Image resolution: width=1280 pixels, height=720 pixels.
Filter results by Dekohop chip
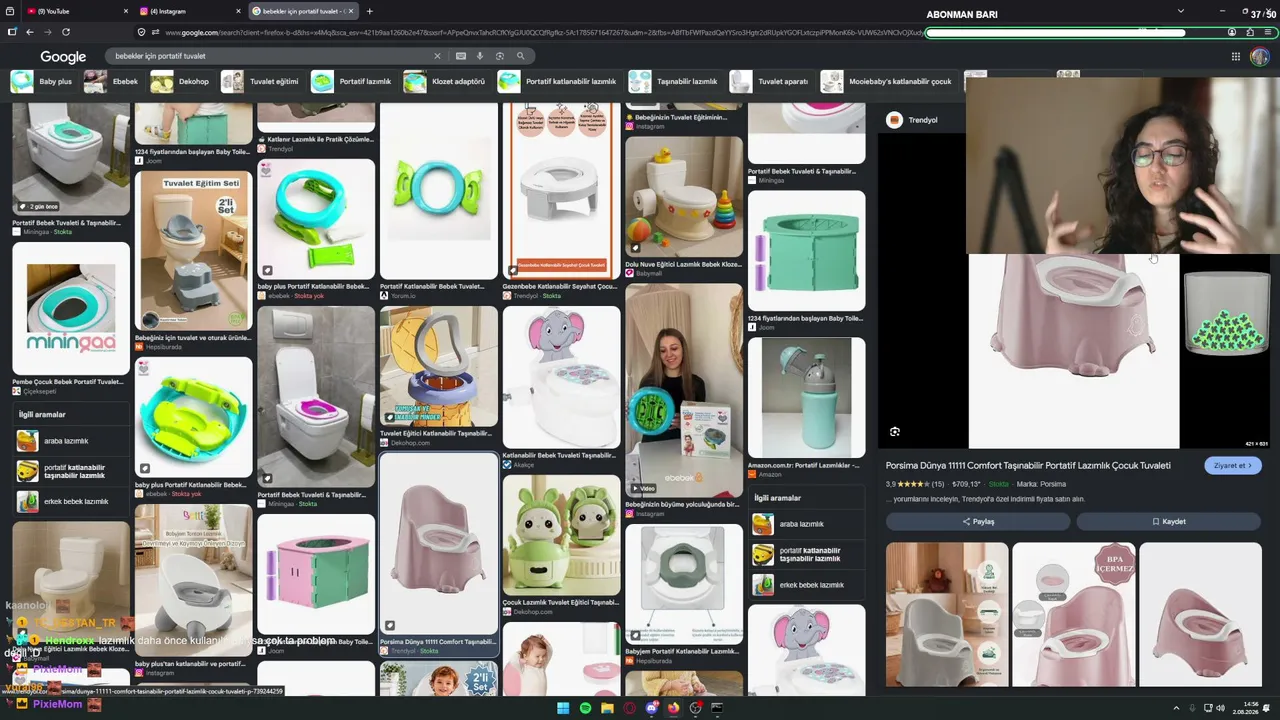coord(181,81)
